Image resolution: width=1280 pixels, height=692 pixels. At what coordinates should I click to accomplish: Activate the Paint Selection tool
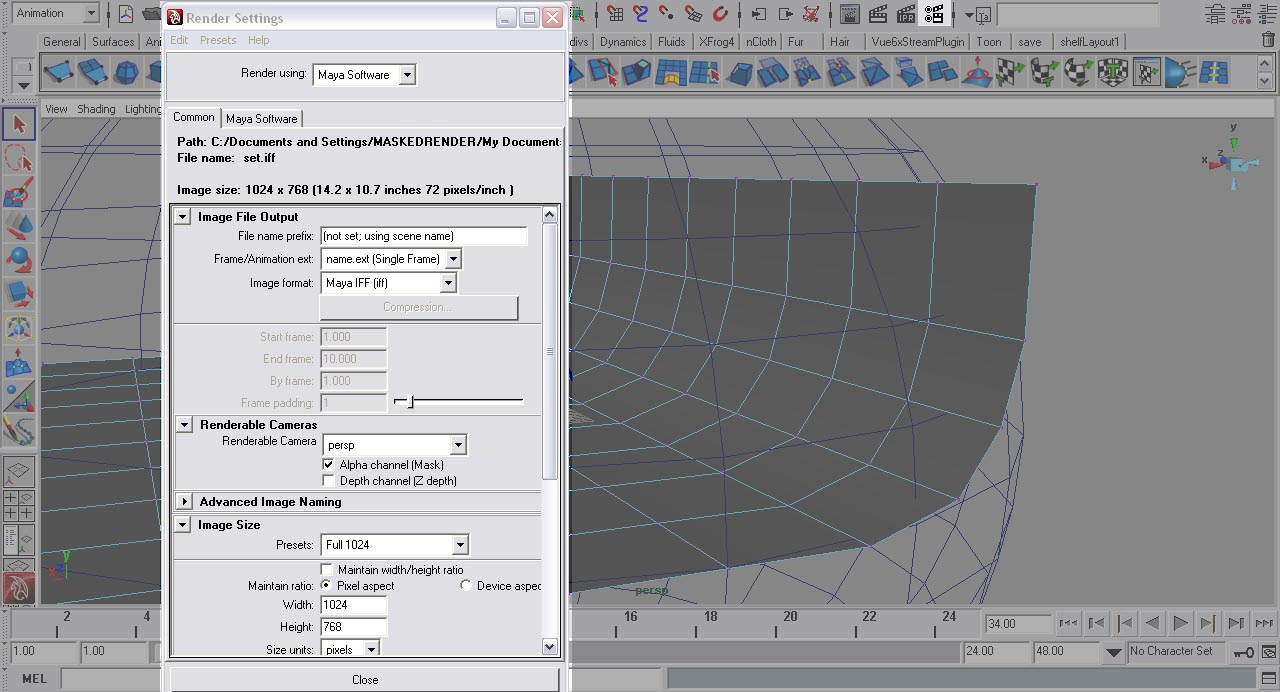(19, 192)
